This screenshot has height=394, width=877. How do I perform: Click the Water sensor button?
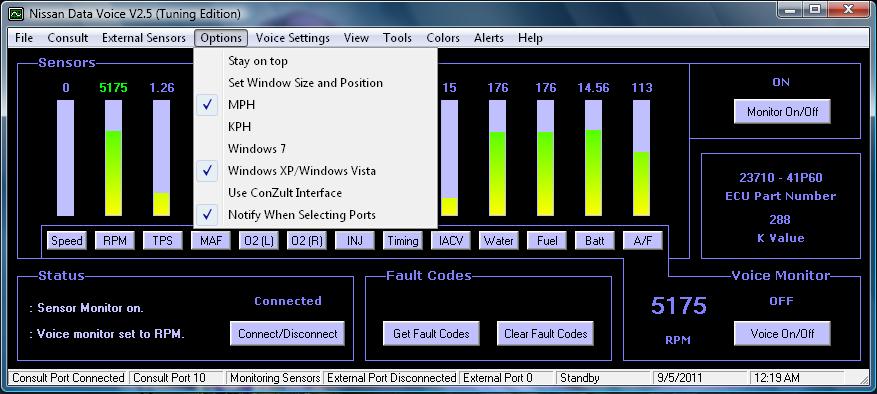pyautogui.click(x=499, y=241)
